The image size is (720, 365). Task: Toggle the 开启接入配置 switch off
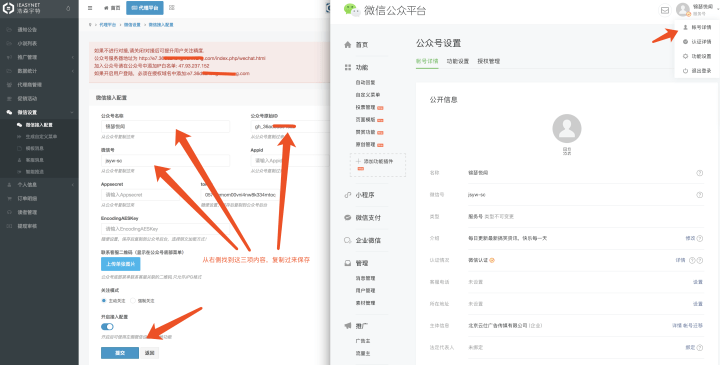coord(107,326)
